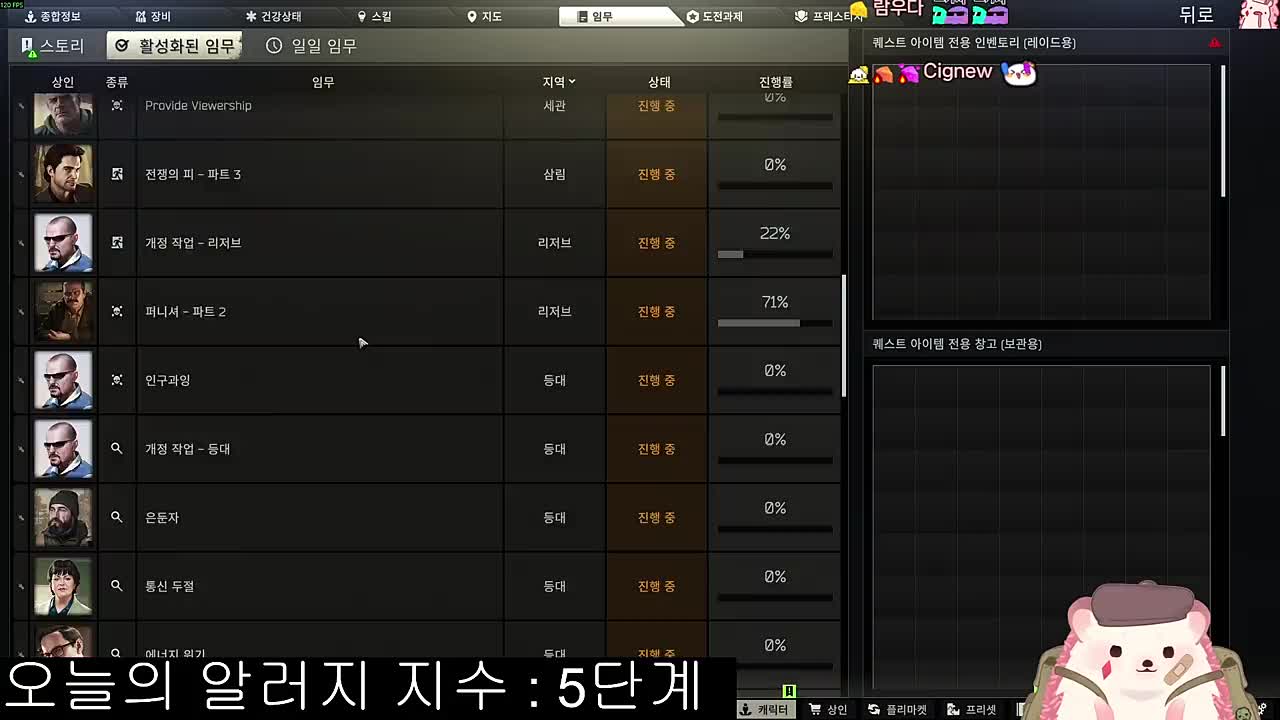Click the search icon for 은둔자
1280x720 pixels.
(117, 517)
